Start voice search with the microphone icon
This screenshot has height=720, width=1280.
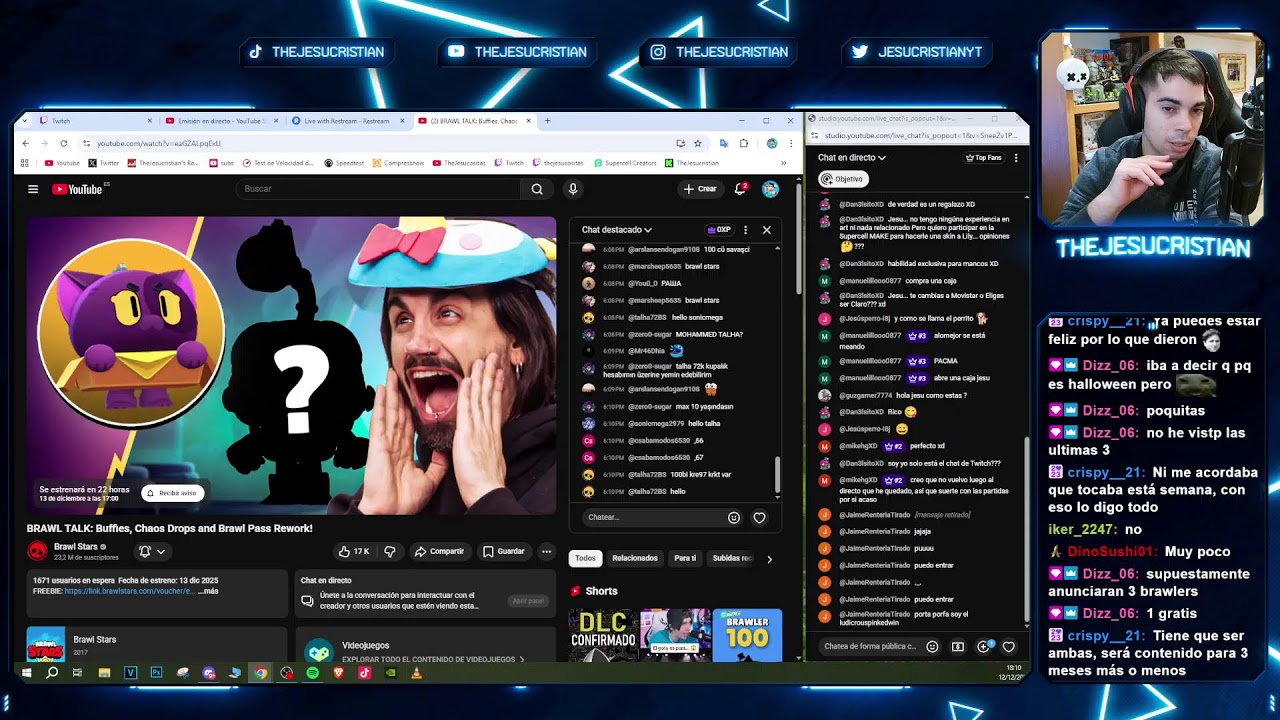click(x=573, y=189)
